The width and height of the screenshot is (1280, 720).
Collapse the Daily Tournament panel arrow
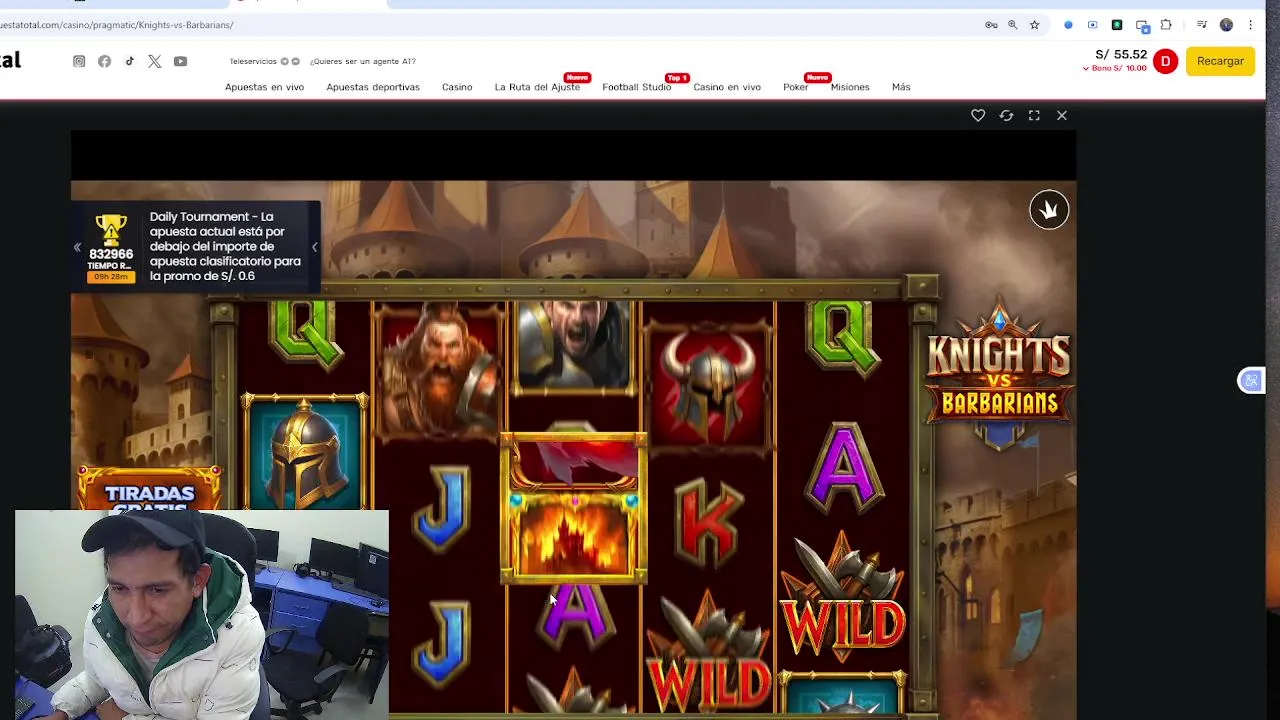coord(314,247)
